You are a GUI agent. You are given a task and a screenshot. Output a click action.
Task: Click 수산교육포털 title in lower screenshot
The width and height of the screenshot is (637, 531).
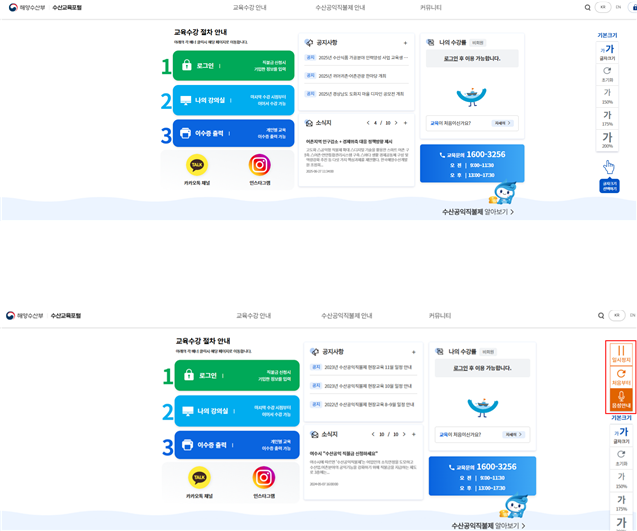point(66,316)
